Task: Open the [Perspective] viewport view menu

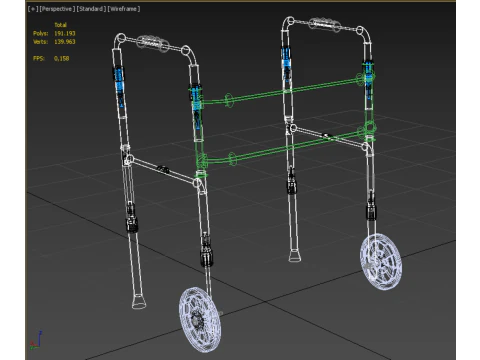Action: point(57,9)
